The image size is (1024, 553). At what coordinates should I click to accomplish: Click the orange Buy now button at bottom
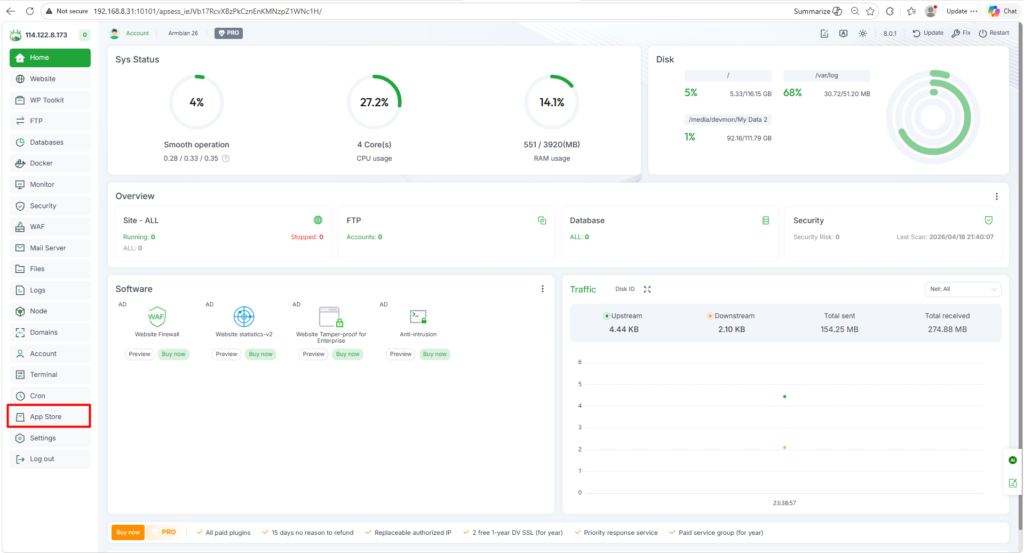tap(128, 532)
